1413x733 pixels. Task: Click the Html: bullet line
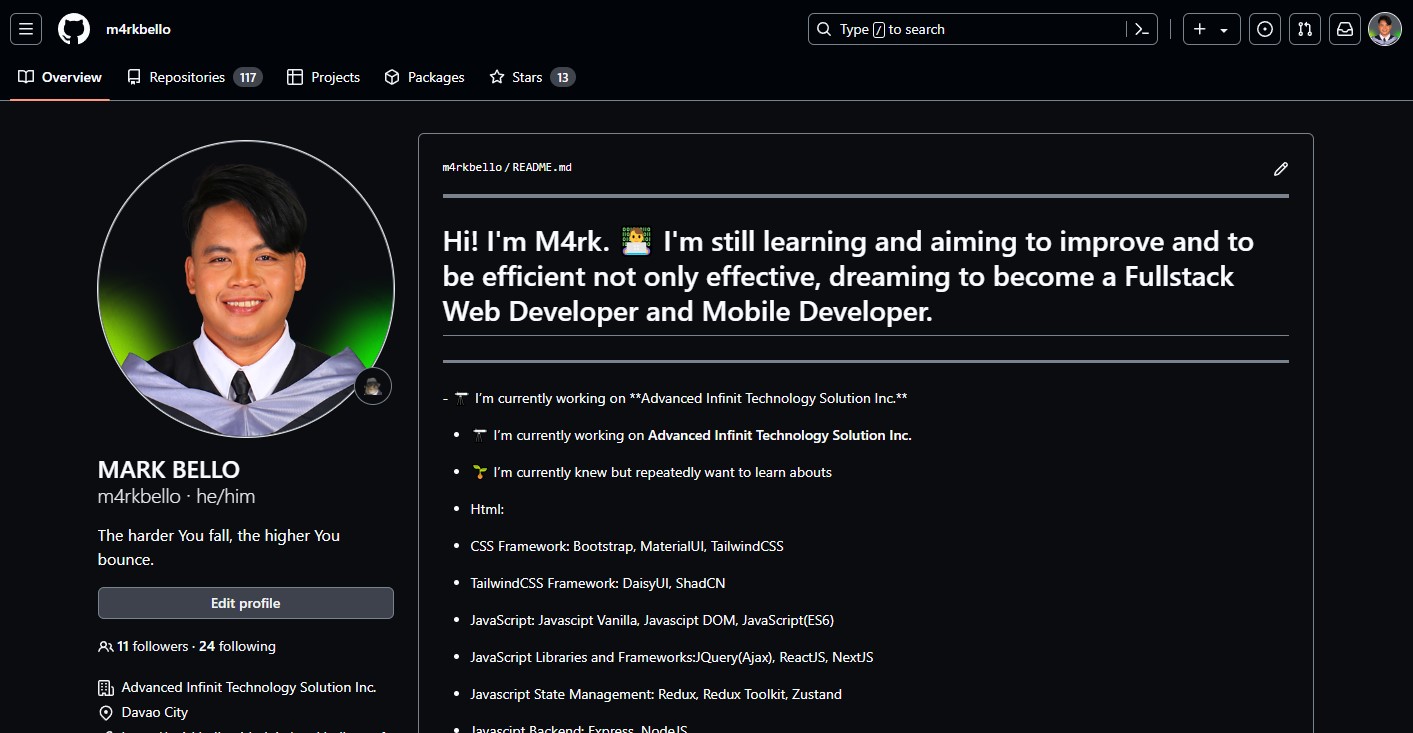click(x=487, y=509)
